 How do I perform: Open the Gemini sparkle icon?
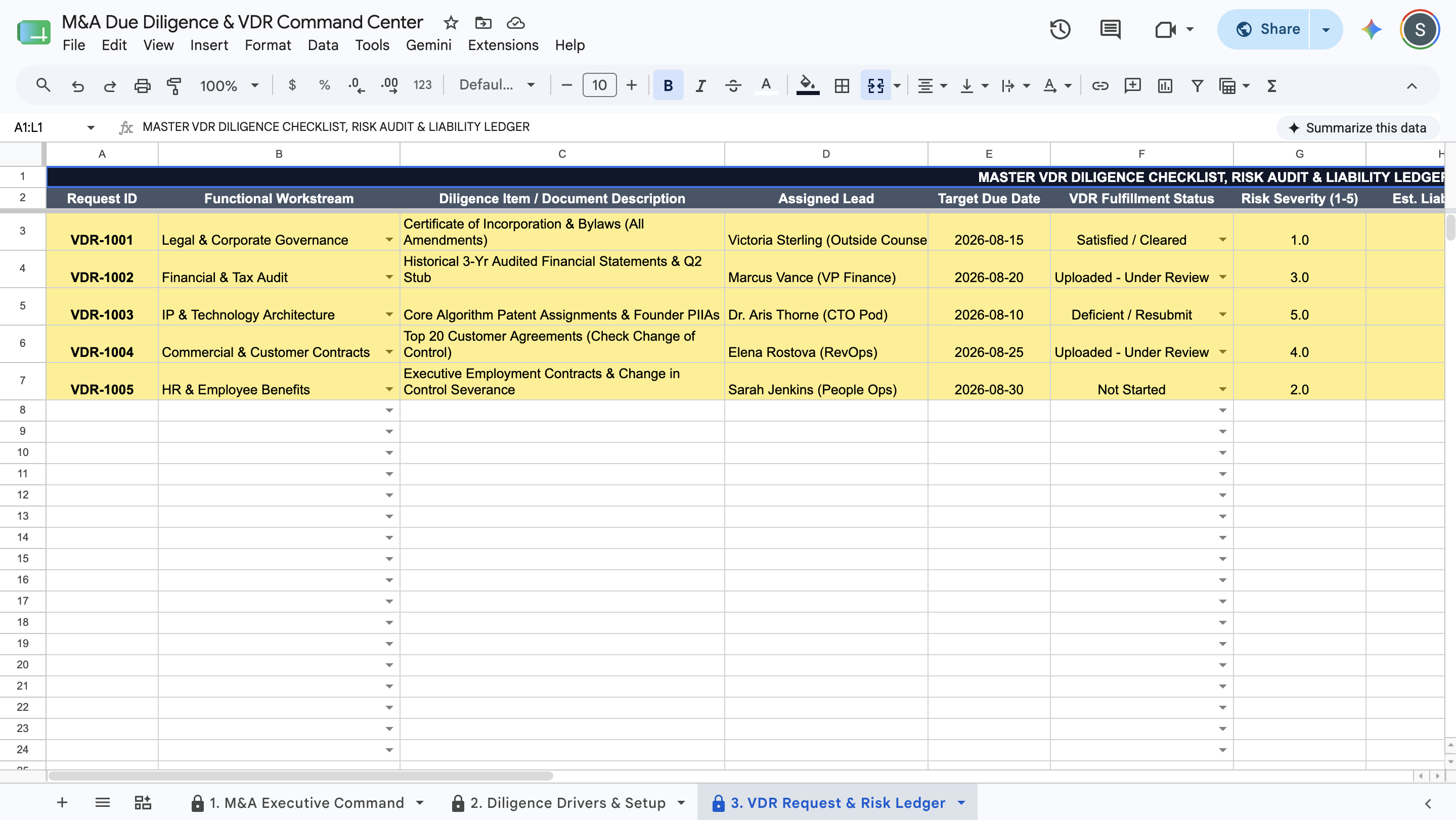point(1371,29)
